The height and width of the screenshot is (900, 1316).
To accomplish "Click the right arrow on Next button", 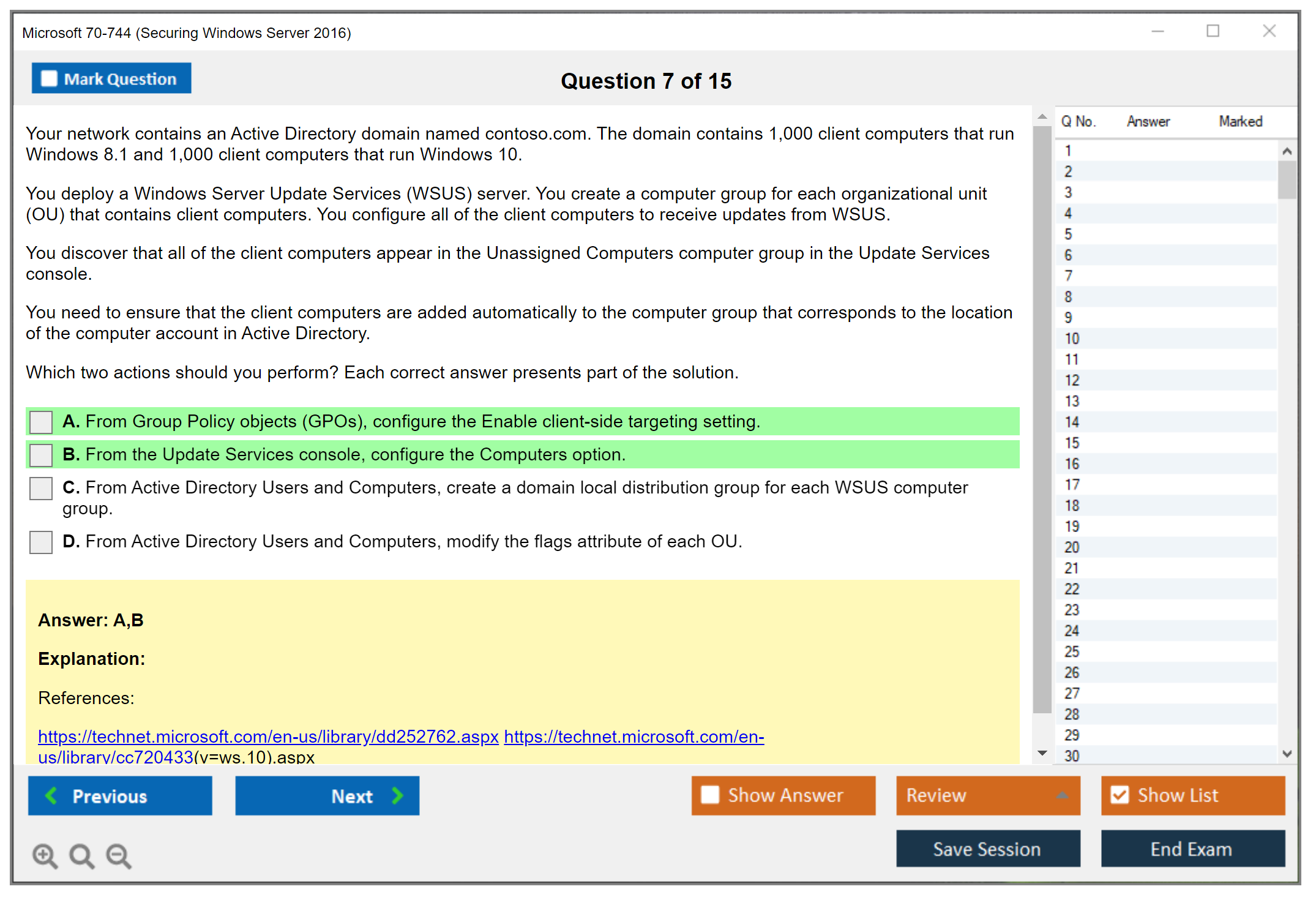I will pos(397,795).
